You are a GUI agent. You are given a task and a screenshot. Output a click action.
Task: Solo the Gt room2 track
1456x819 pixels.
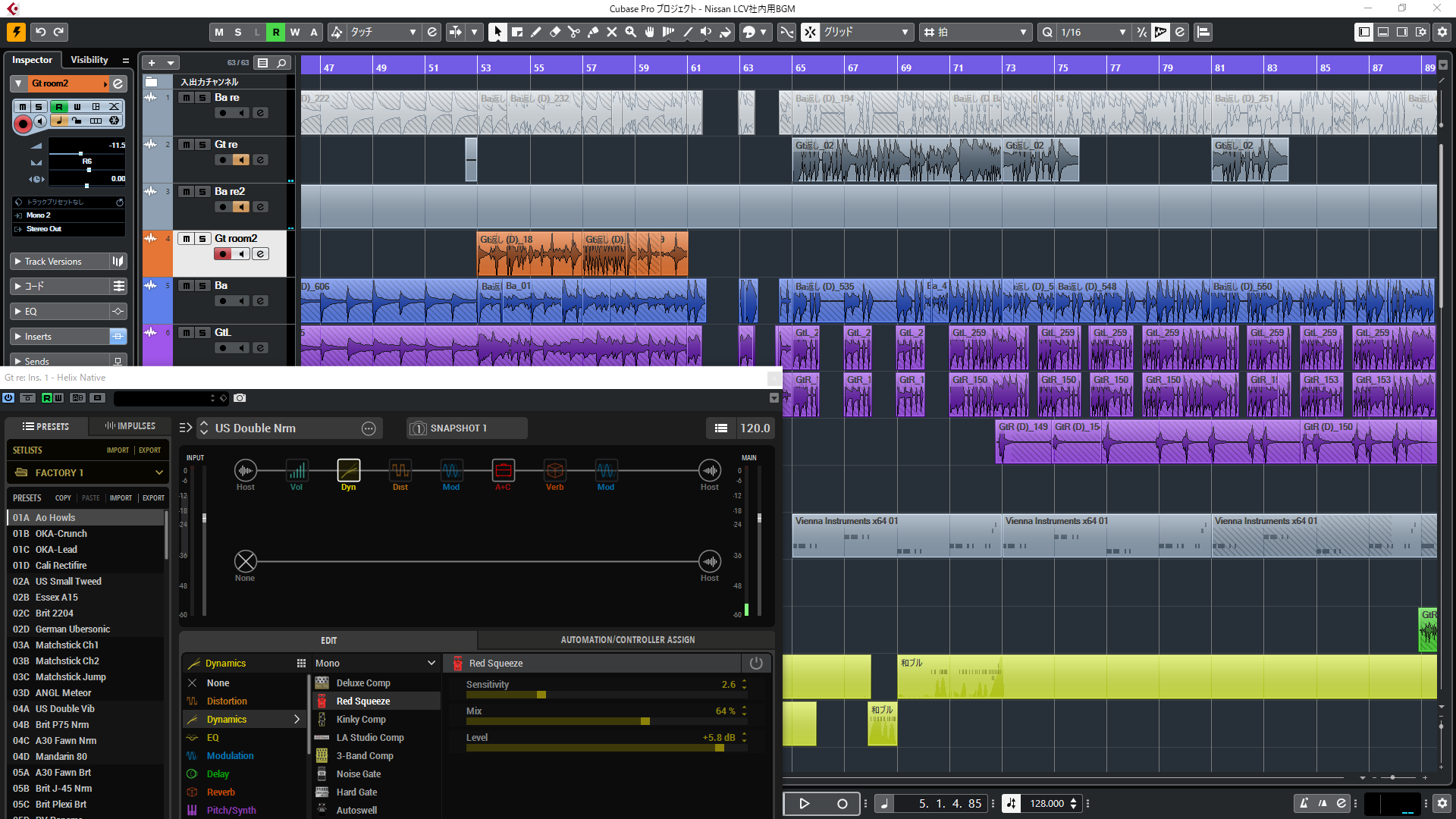point(202,239)
